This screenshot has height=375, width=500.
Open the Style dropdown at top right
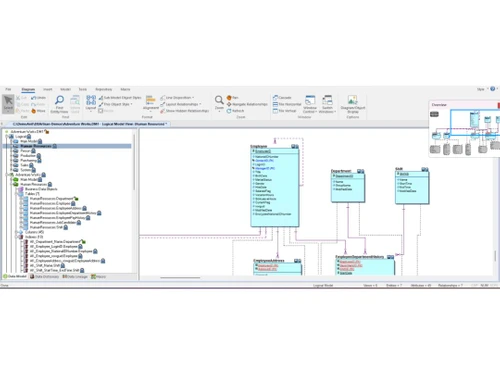482,89
